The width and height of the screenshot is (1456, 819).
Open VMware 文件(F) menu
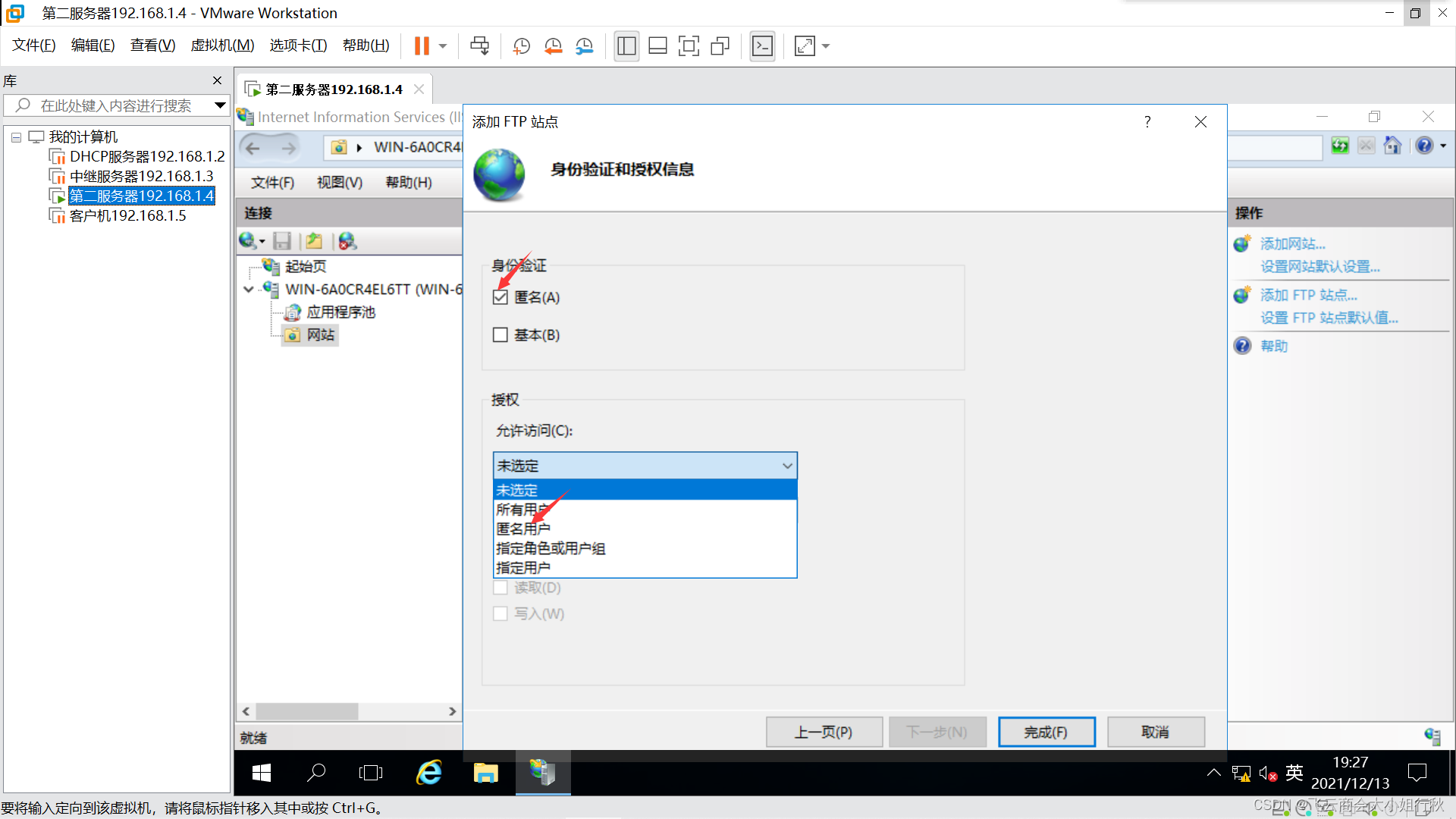click(x=34, y=45)
